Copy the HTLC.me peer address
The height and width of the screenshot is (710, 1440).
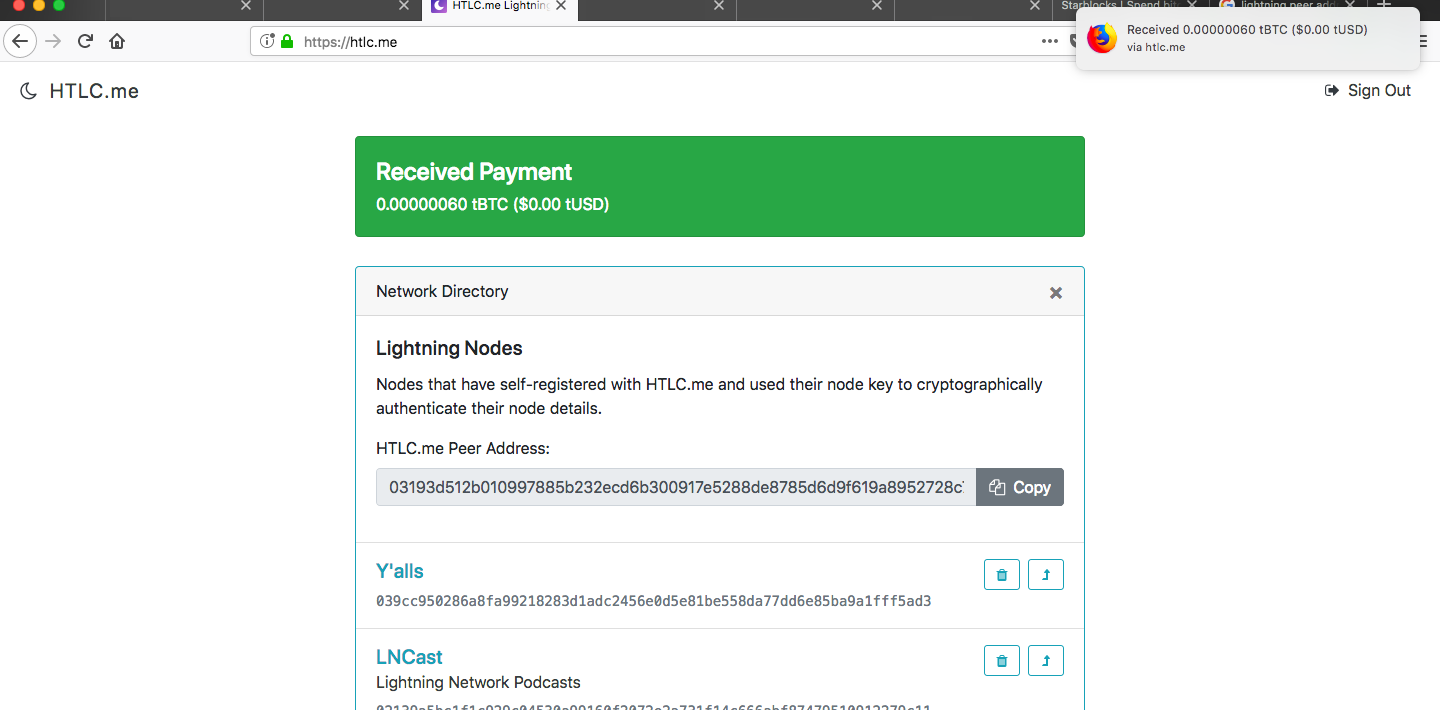1020,487
